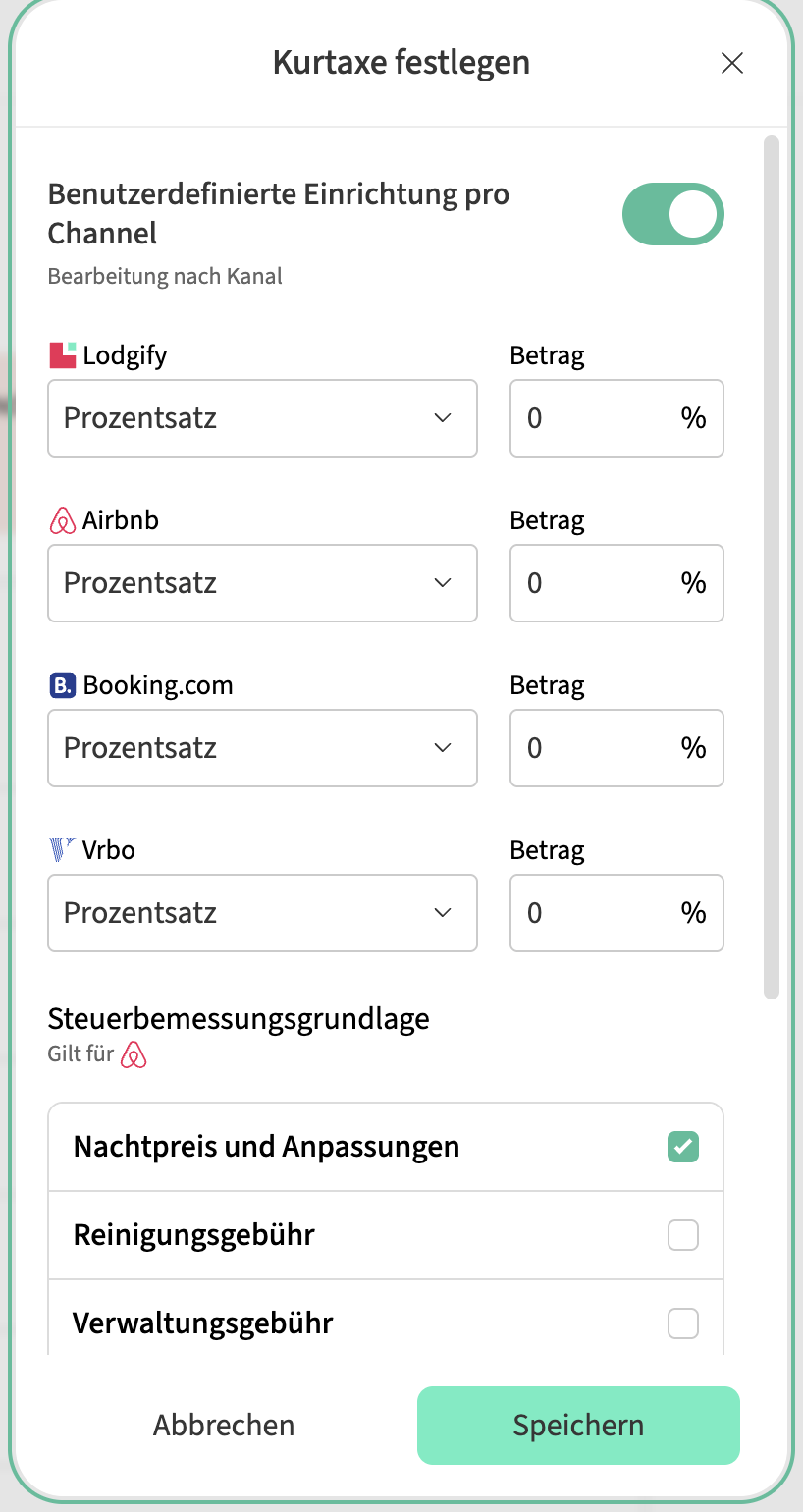Check the Reinigungsgebühr checkbox
This screenshot has width=803, height=1512.
[x=682, y=1235]
